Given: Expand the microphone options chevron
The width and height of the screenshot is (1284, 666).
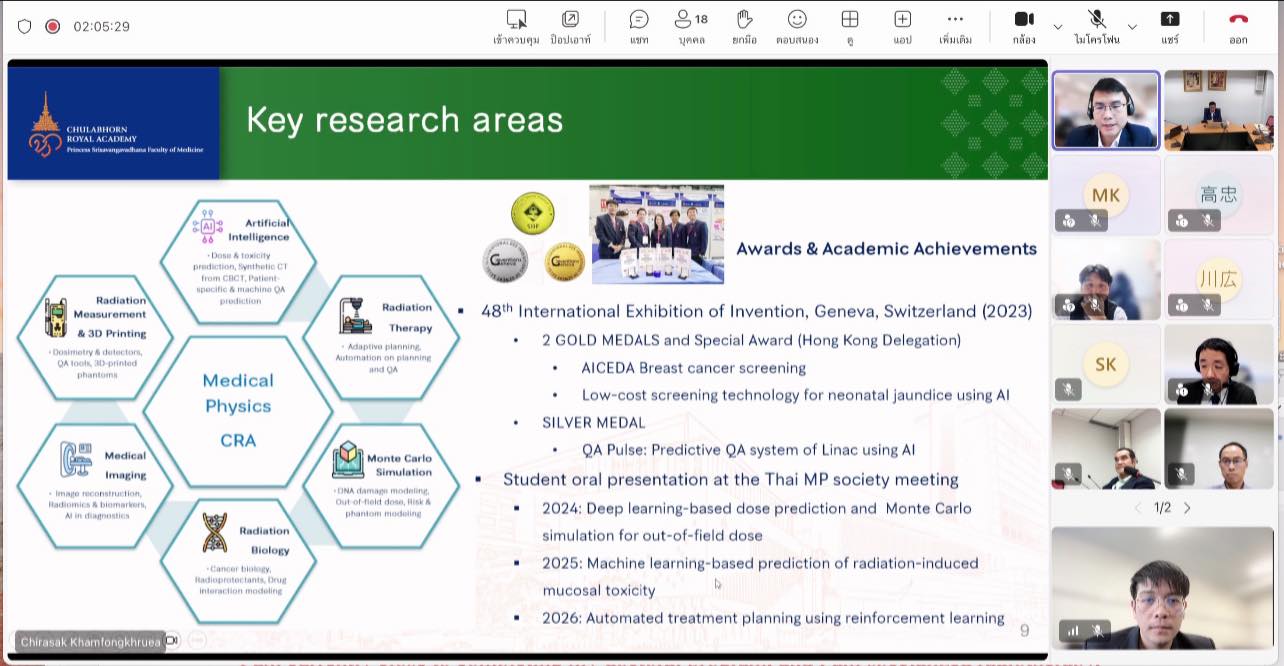Looking at the screenshot, I should point(1132,27).
